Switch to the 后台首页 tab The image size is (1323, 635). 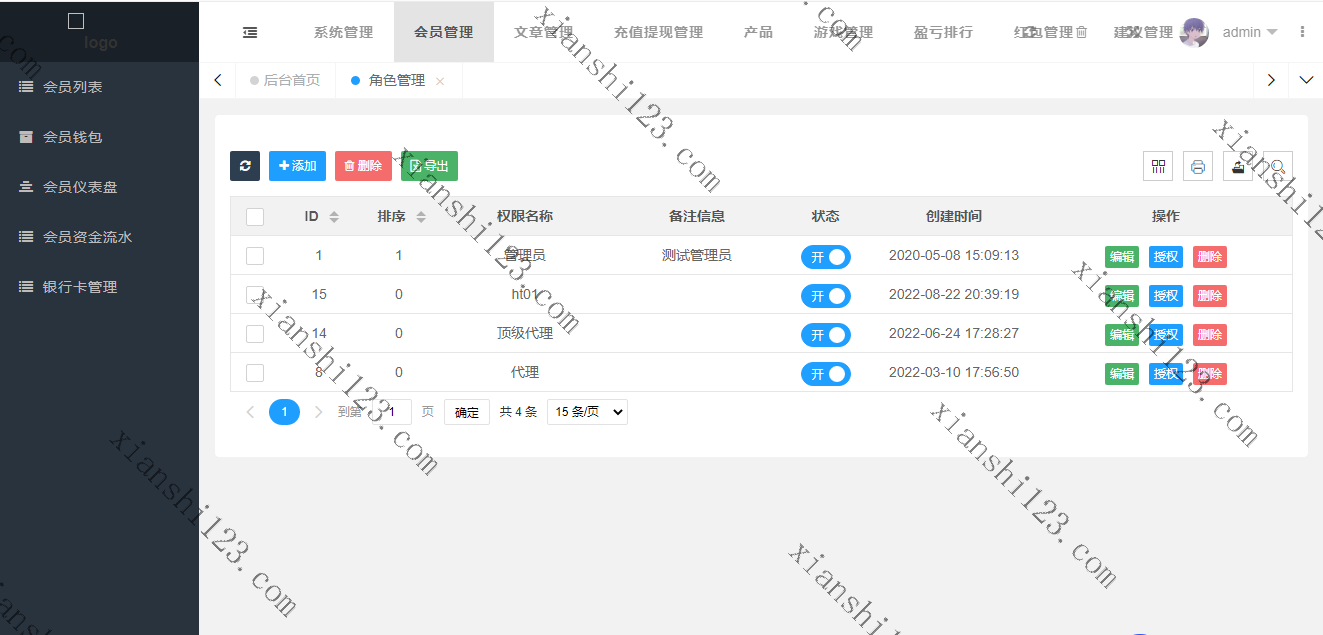(285, 80)
